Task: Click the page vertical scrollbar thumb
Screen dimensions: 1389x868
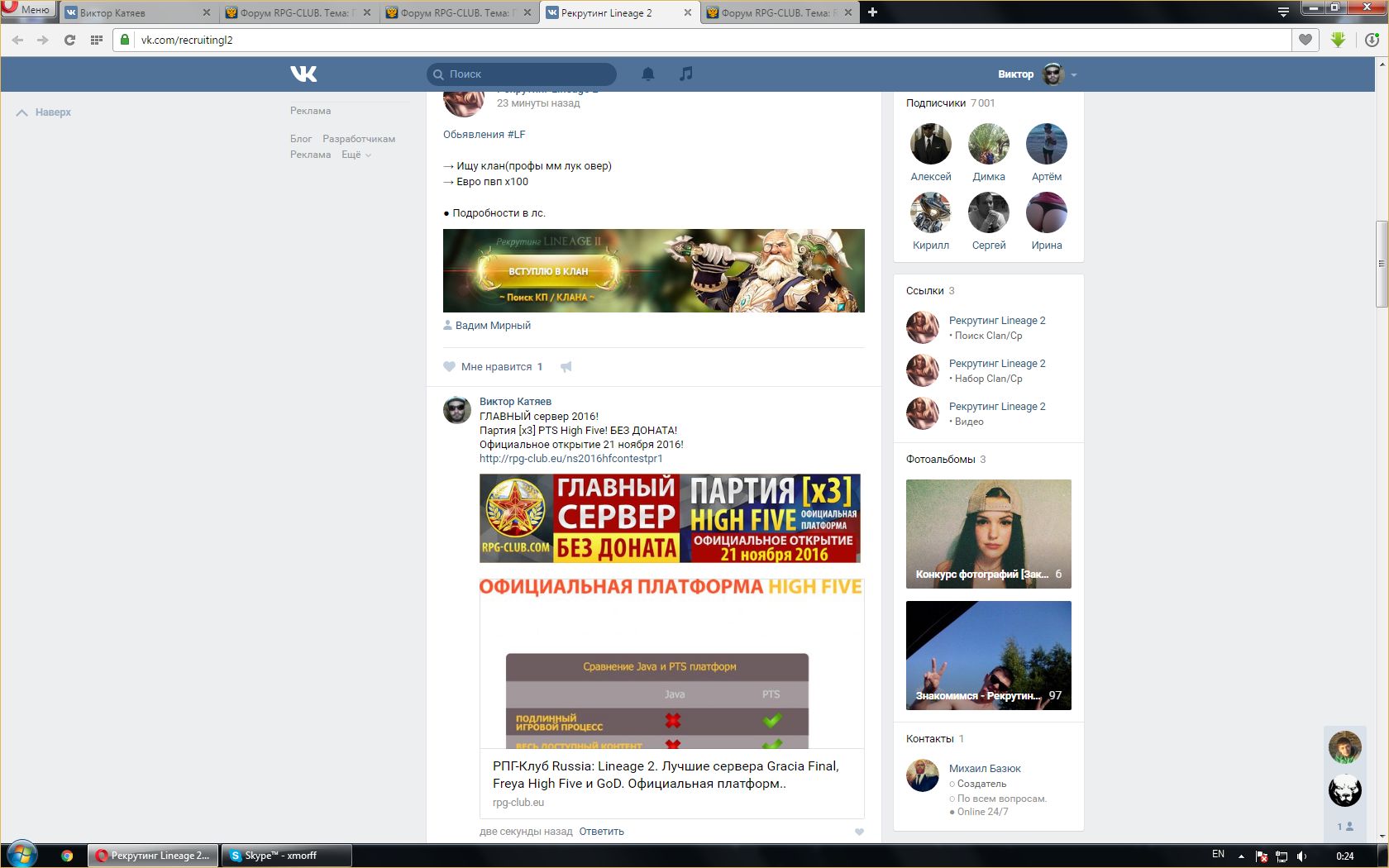Action: (x=1381, y=264)
